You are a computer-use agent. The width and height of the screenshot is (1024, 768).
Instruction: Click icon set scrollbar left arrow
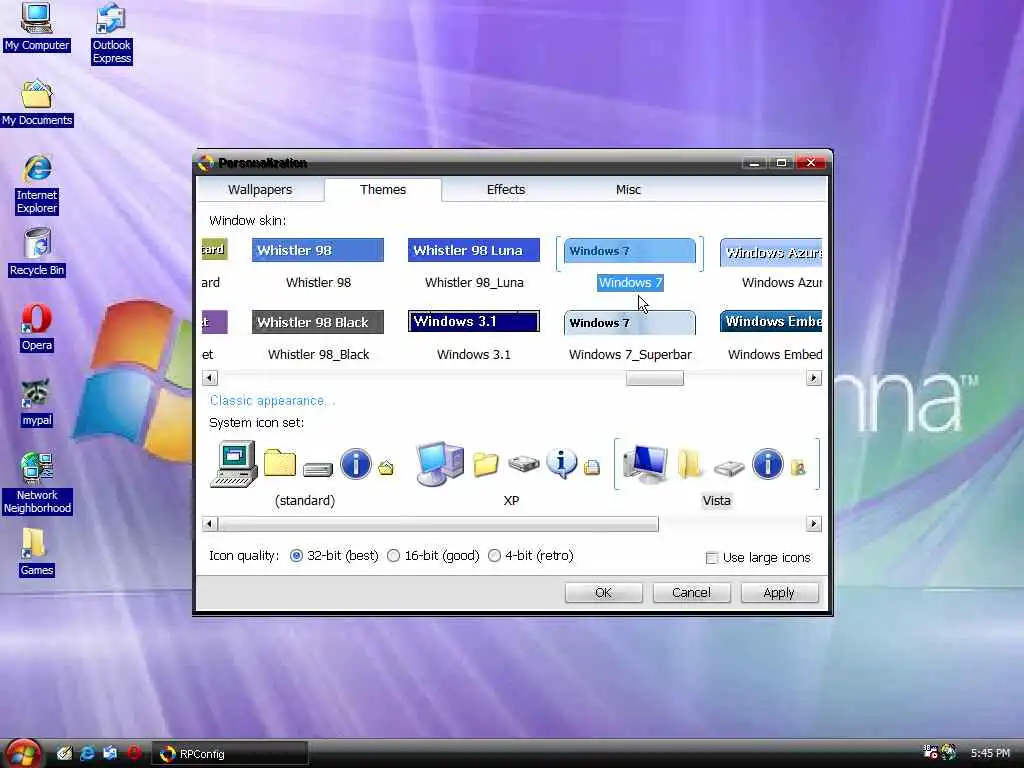[x=210, y=524]
